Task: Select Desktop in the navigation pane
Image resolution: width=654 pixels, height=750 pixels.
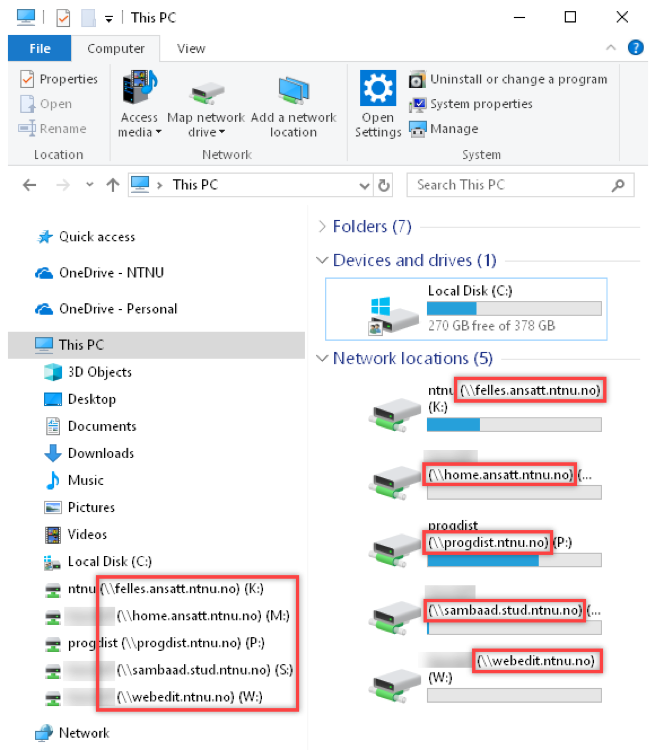Action: [x=79, y=399]
